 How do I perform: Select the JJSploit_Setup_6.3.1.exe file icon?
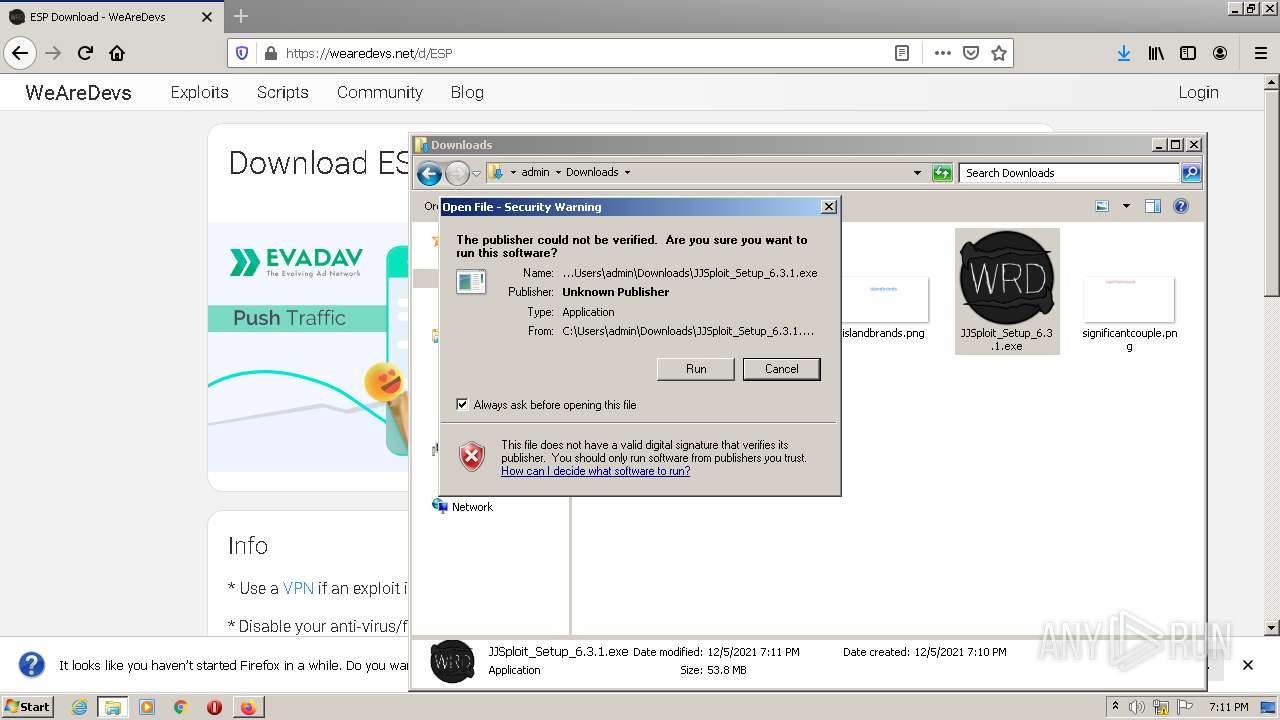tap(1007, 290)
